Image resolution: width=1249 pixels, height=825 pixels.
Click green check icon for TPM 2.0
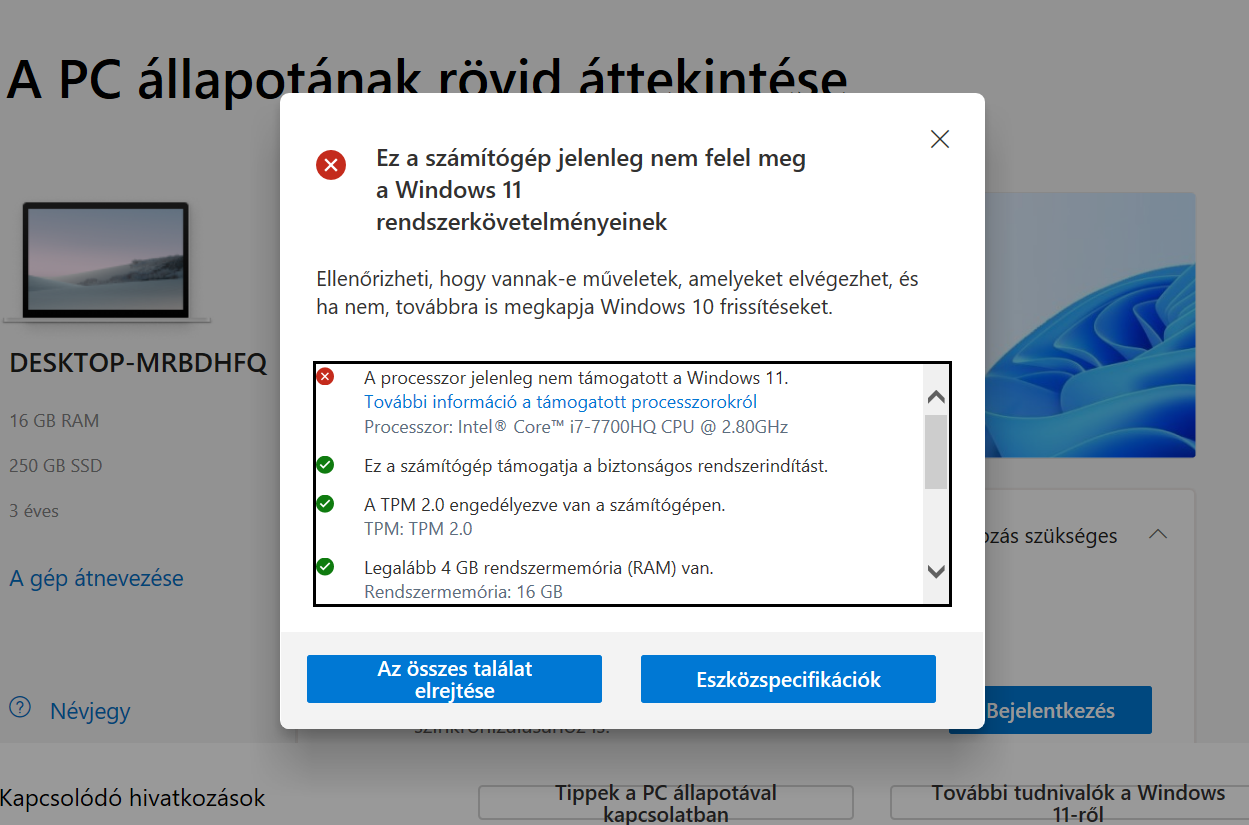pos(325,504)
